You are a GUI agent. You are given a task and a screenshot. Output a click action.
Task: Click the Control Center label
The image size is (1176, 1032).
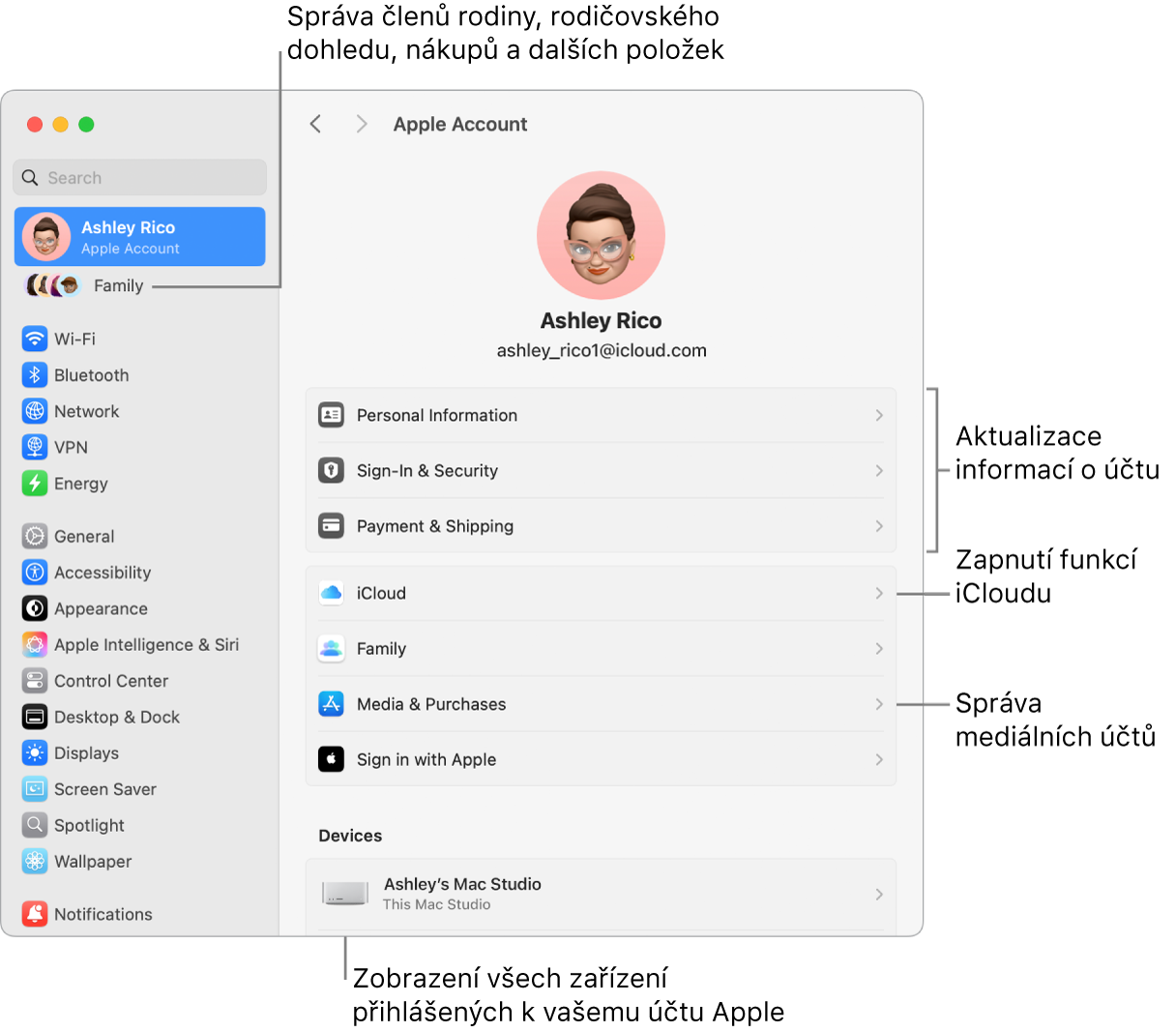tap(111, 681)
